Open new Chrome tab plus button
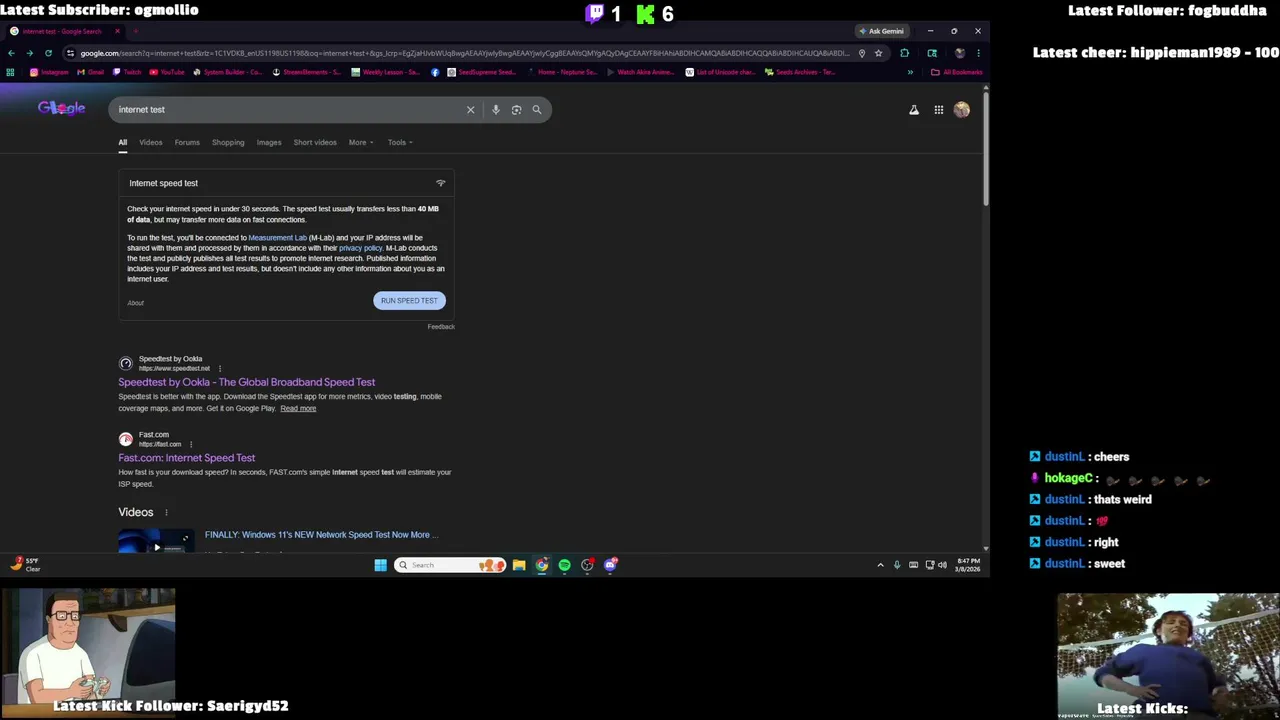 [134, 31]
